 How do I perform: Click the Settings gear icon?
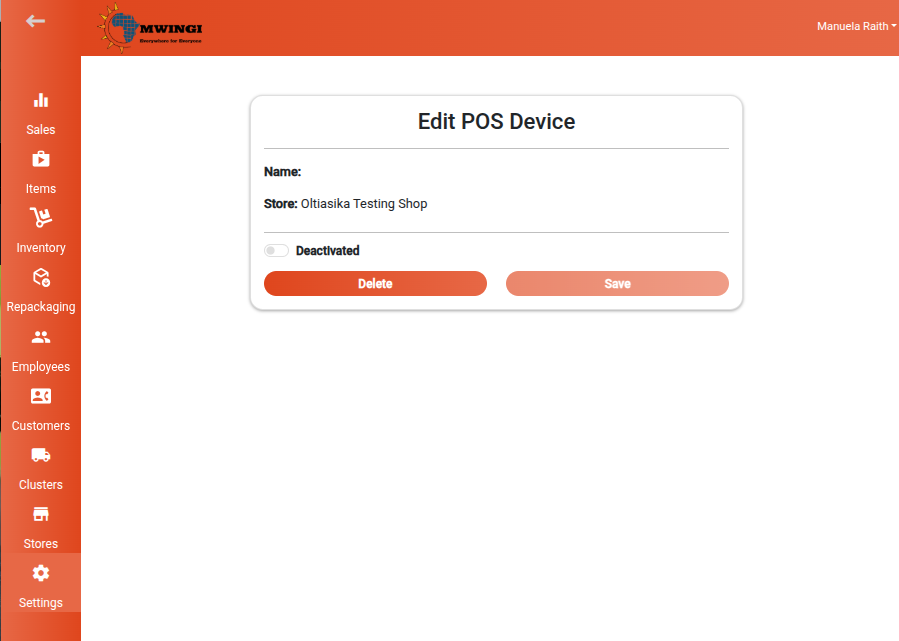point(41,573)
